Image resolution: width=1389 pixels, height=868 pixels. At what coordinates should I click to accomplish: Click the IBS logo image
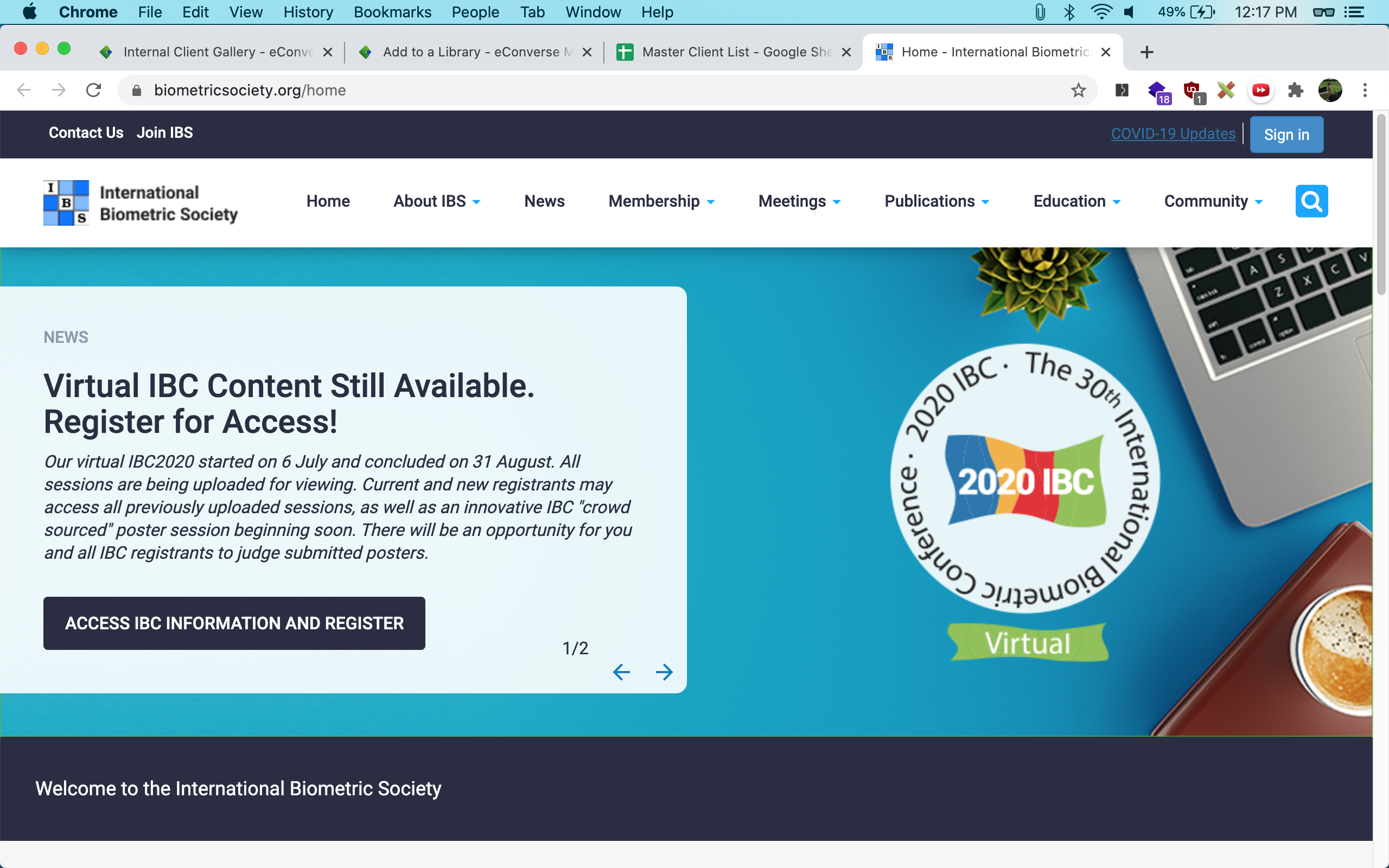66,203
